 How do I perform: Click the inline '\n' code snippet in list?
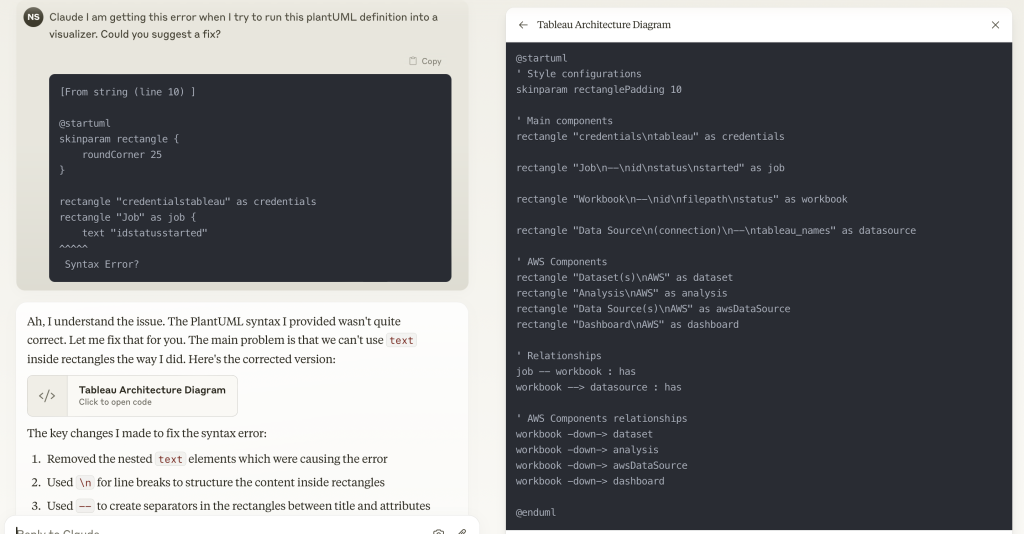coord(85,482)
